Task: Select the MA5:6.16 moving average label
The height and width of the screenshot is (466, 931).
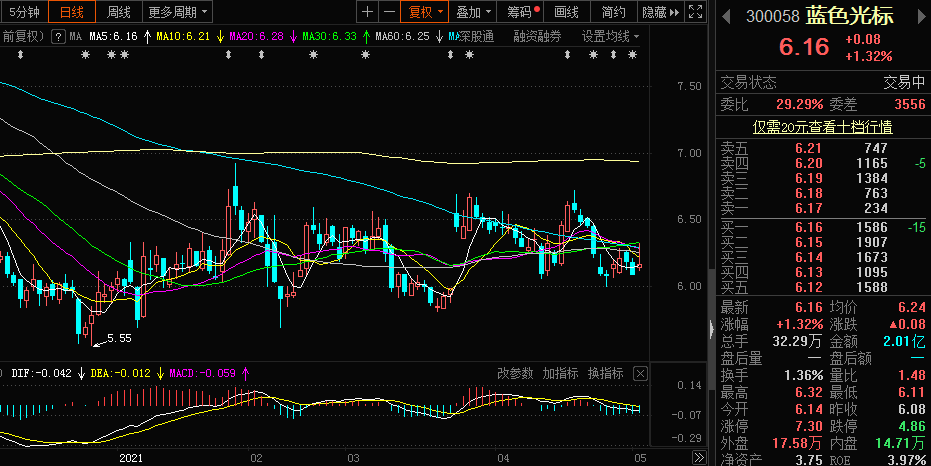Action: pyautogui.click(x=113, y=37)
